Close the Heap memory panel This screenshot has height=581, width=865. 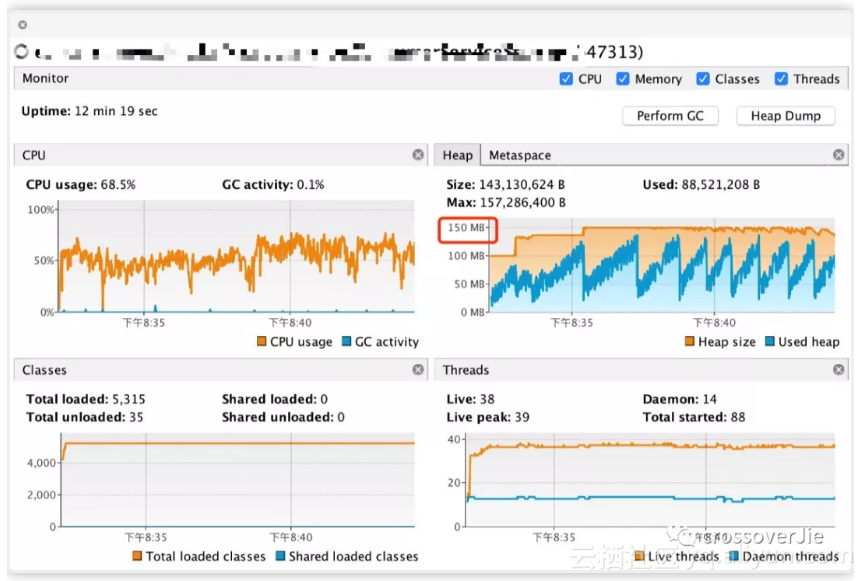(x=839, y=155)
